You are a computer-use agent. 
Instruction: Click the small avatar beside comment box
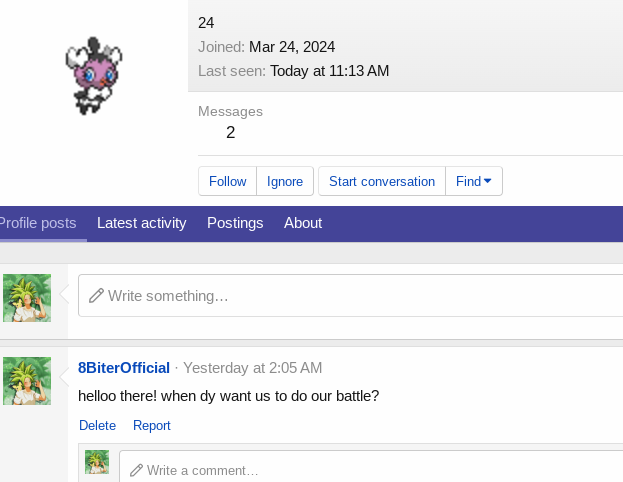tap(97, 462)
